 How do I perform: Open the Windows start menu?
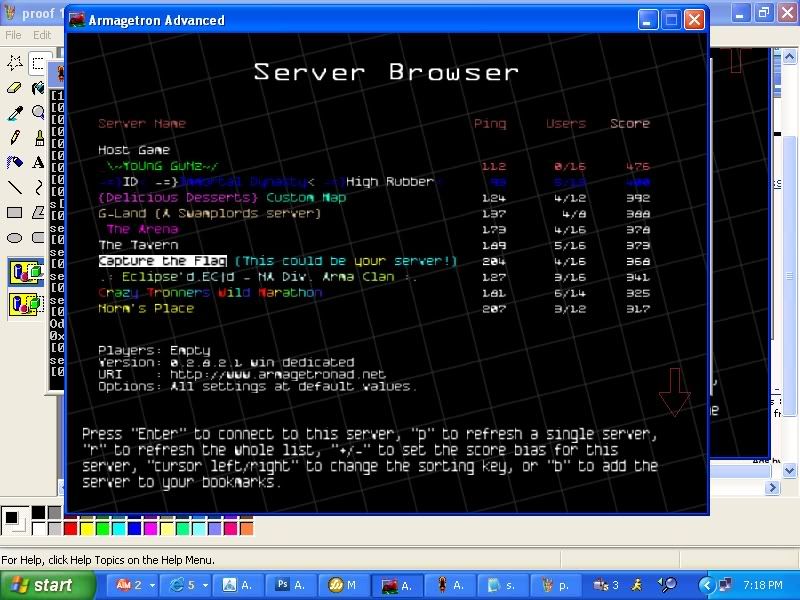(47, 585)
